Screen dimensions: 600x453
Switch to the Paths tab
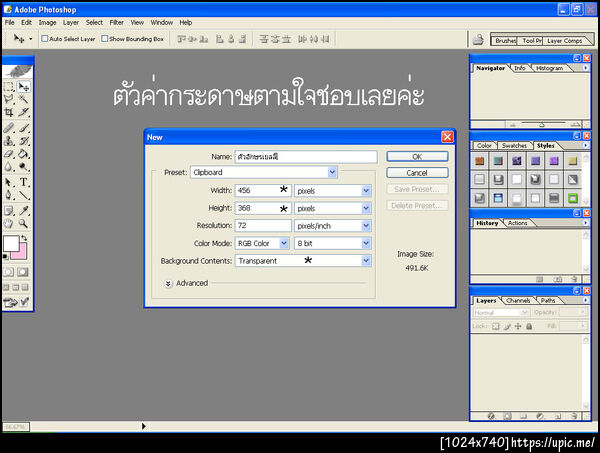[548, 300]
